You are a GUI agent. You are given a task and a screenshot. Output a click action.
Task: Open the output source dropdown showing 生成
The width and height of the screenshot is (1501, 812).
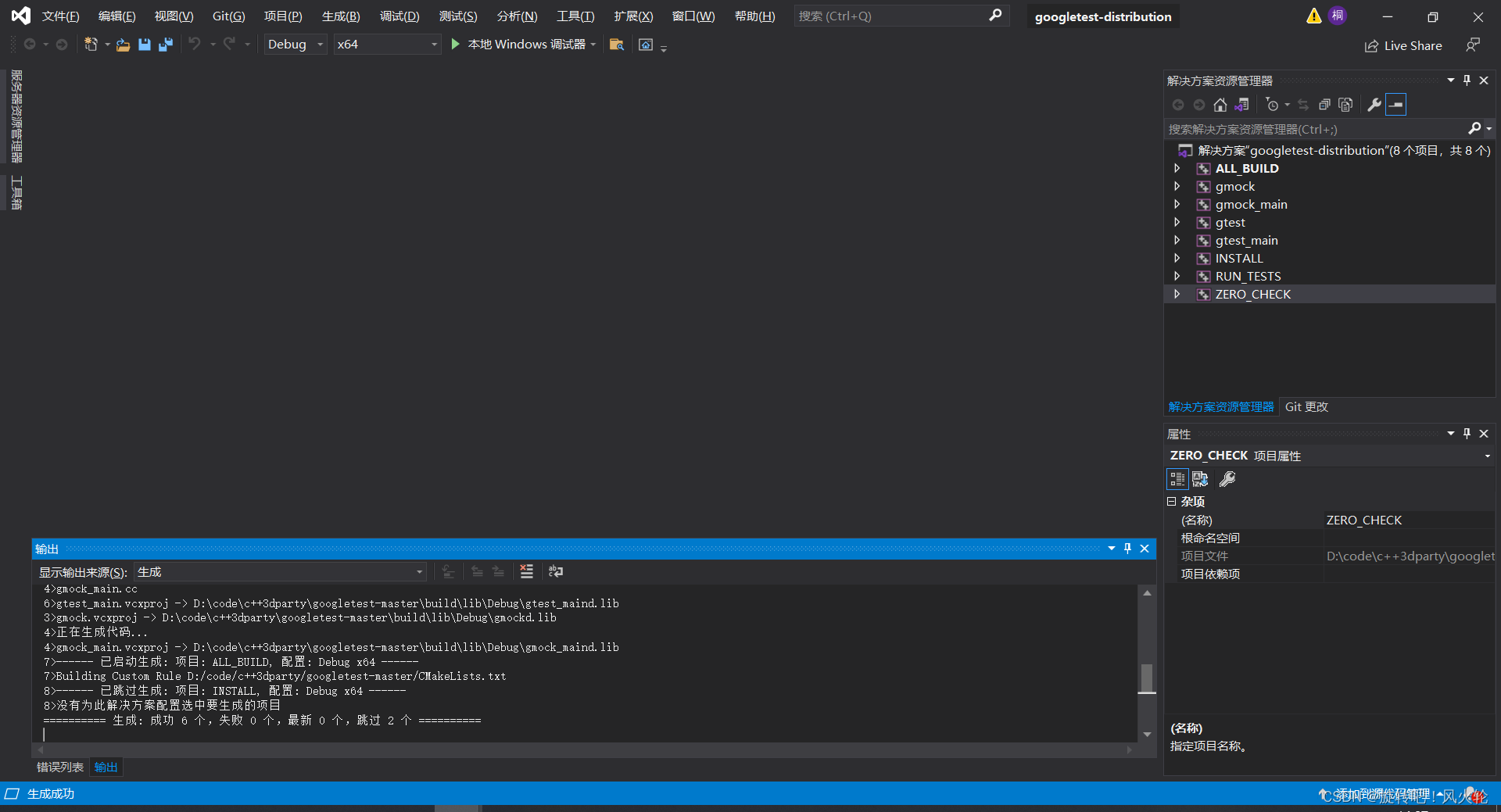point(280,572)
